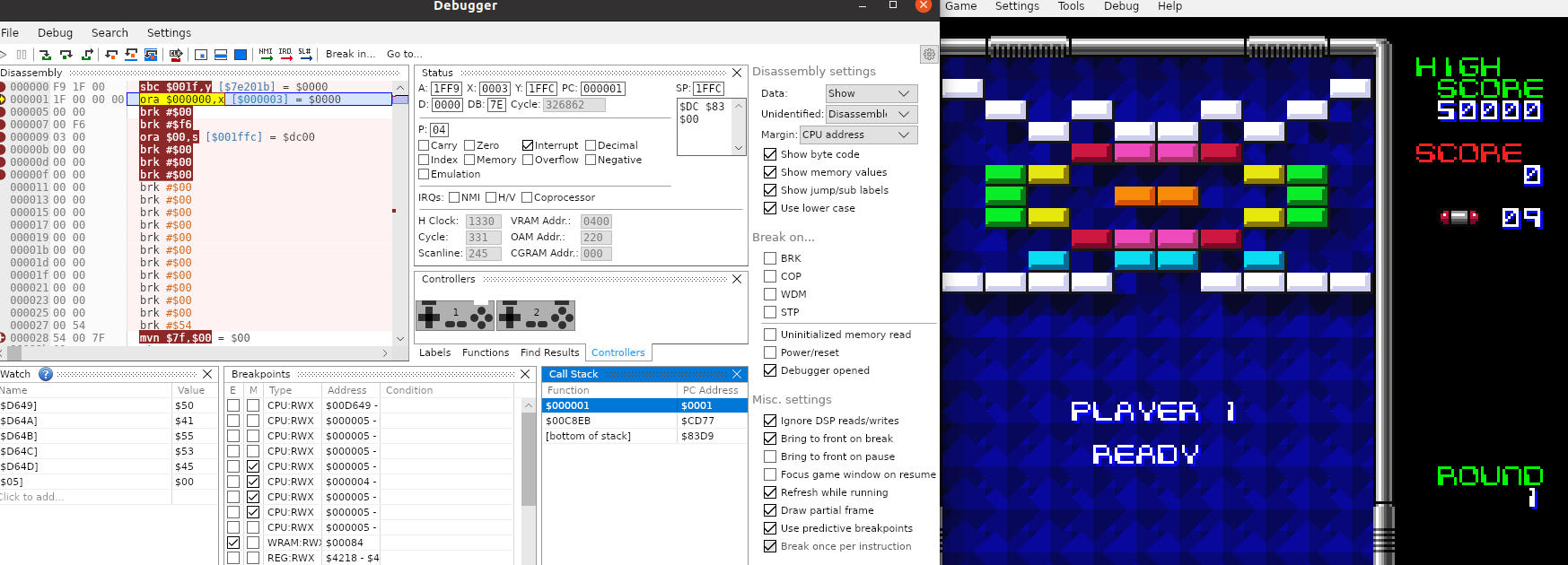1568x565 pixels.
Task: Run one CPU cycle icon
Action: 176,55
